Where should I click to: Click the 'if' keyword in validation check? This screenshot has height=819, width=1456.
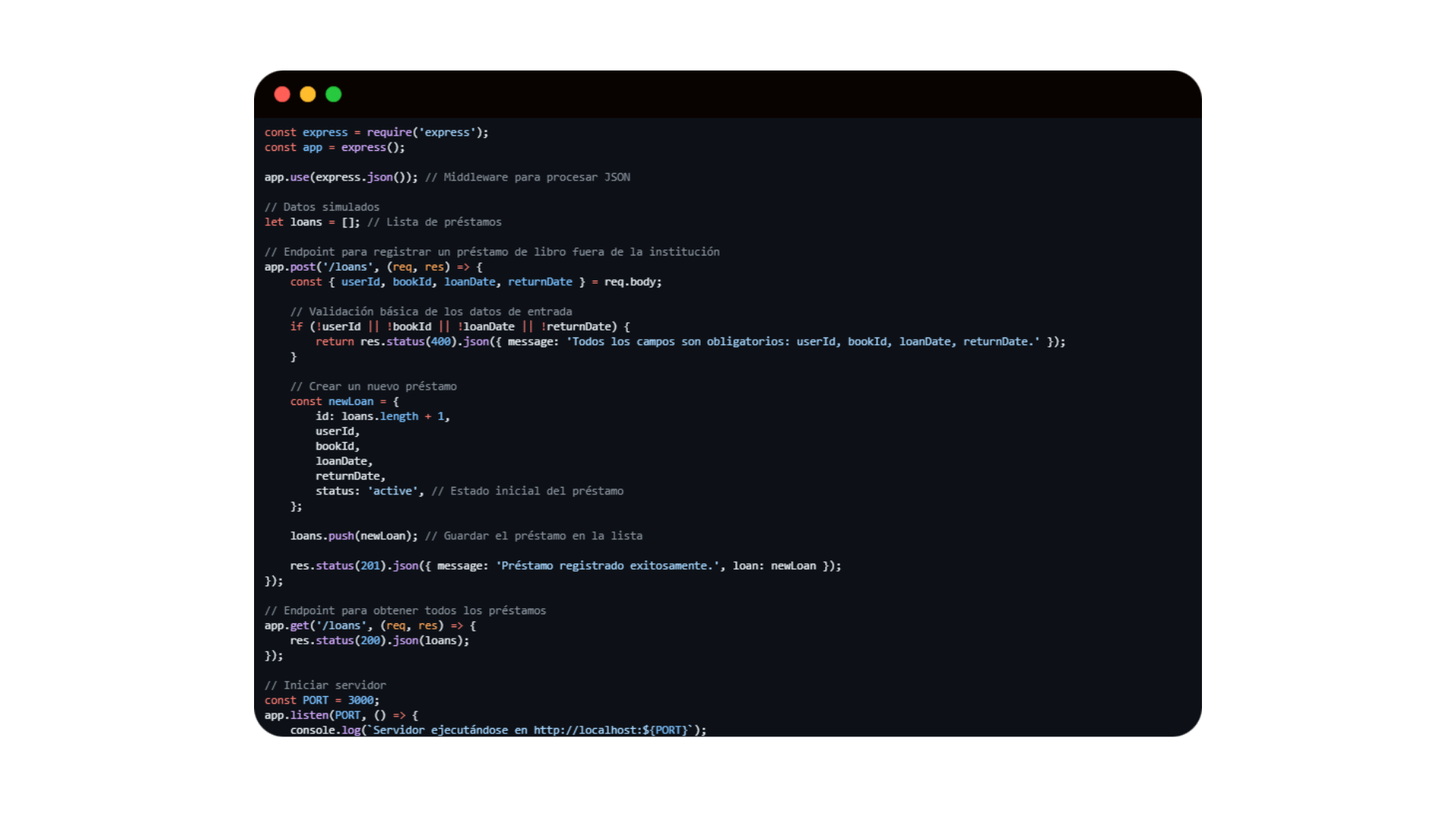coord(297,327)
